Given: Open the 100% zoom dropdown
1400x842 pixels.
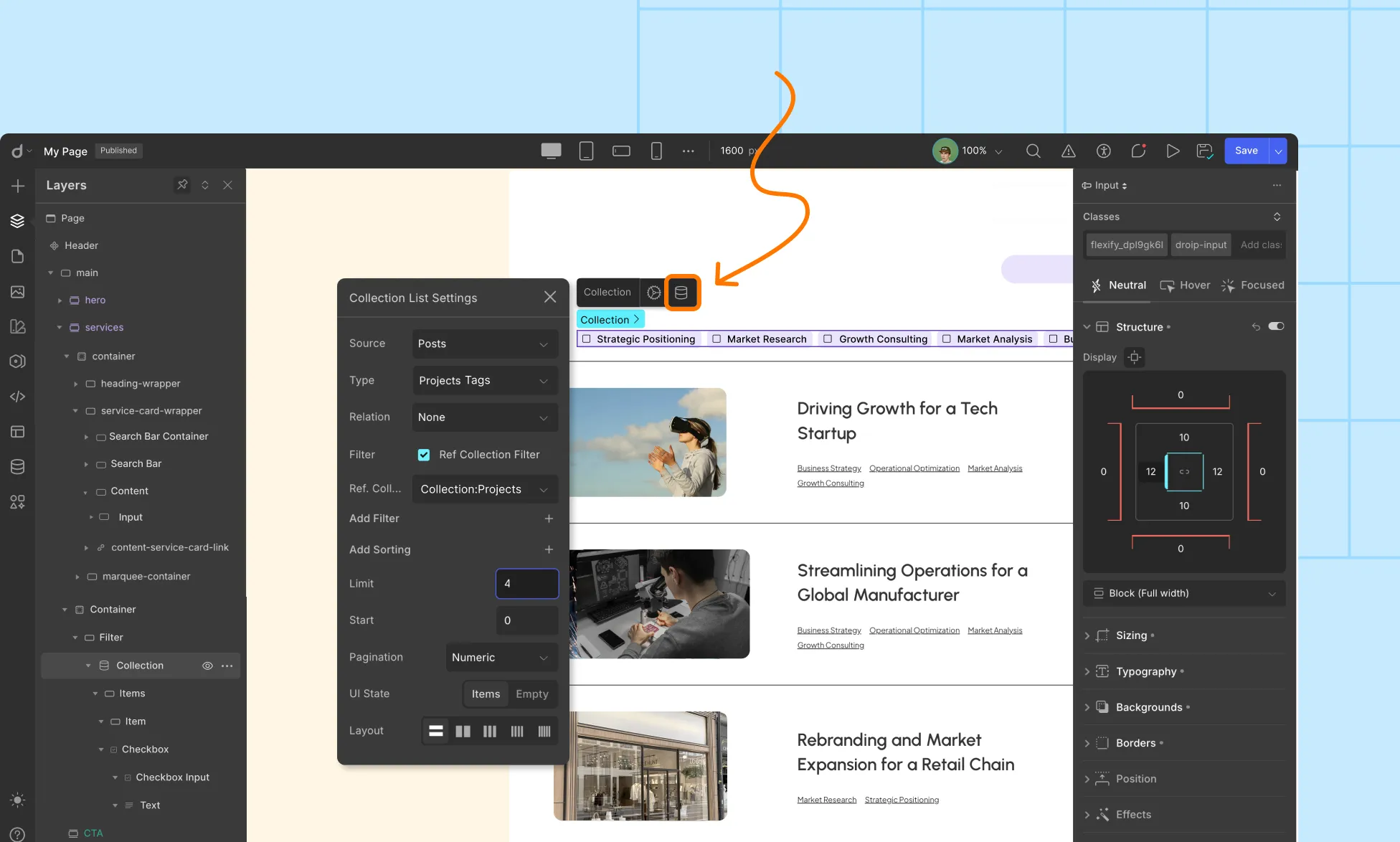Looking at the screenshot, I should tap(982, 151).
